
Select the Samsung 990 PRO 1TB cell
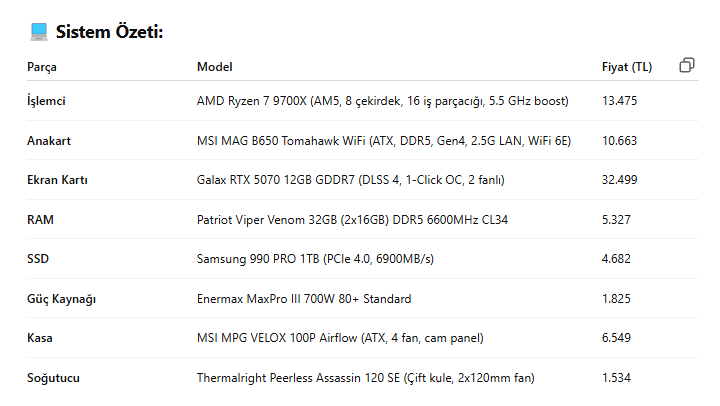click(315, 259)
